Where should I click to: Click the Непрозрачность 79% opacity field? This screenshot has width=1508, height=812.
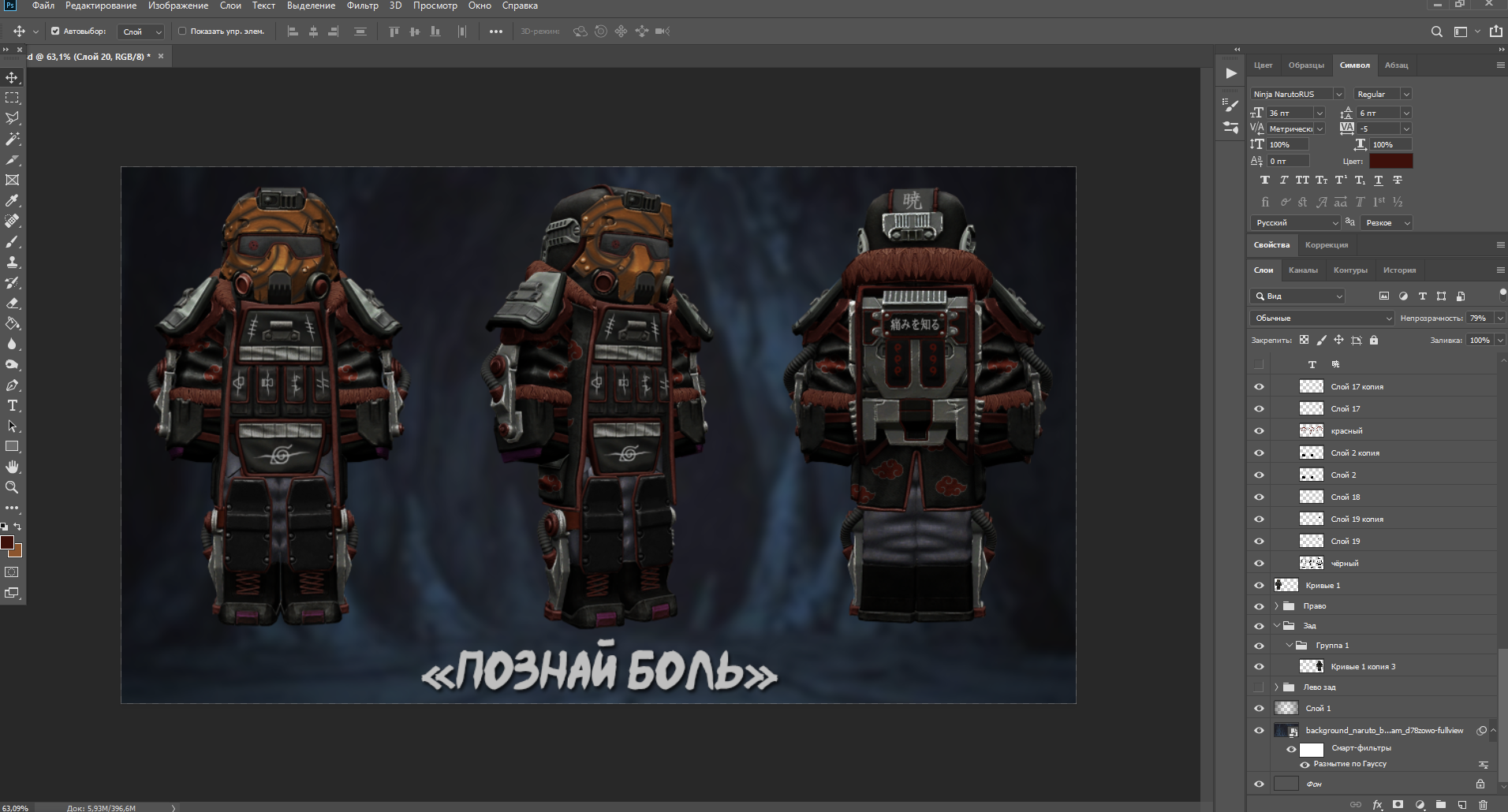click(1480, 318)
